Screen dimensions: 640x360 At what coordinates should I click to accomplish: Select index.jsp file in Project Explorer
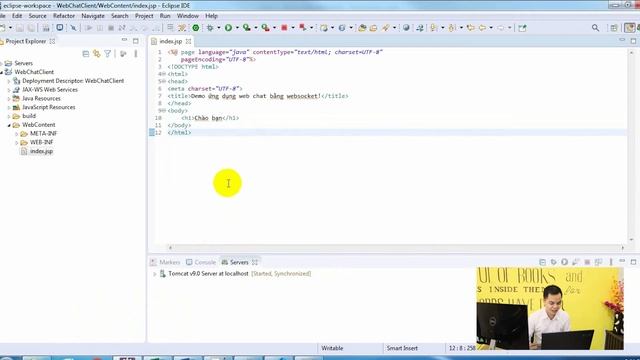(x=41, y=151)
